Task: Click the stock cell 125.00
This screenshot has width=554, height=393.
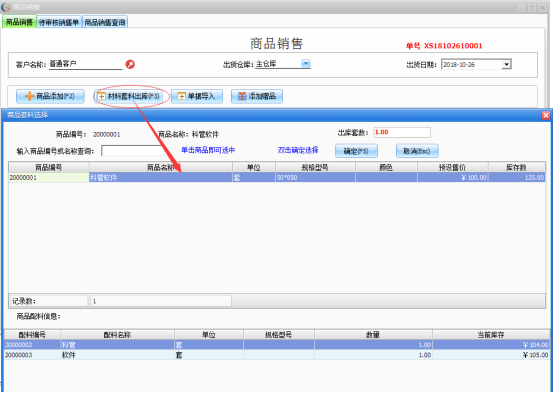Action: pos(517,177)
